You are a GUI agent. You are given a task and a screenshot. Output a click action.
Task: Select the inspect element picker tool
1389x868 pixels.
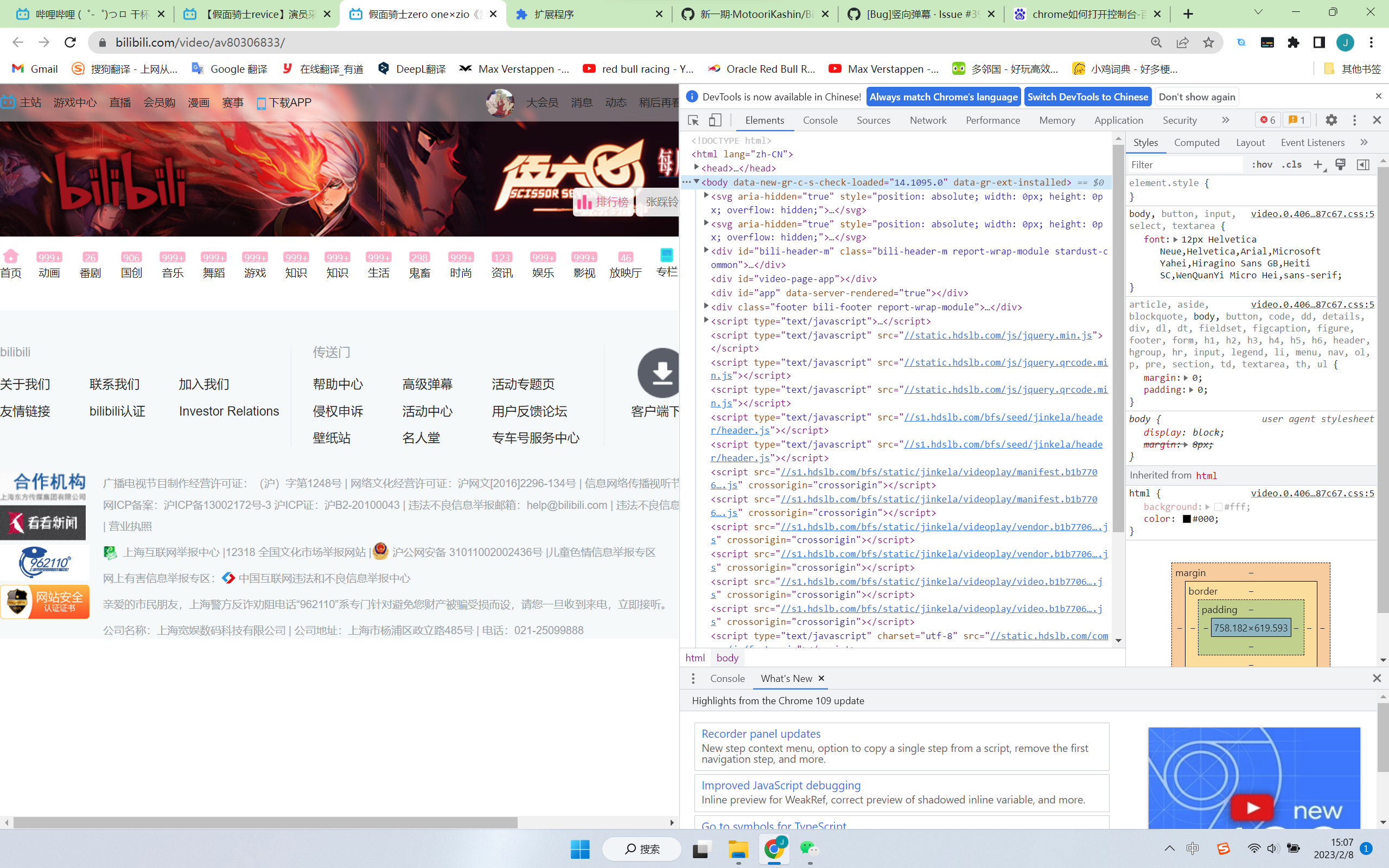(693, 120)
